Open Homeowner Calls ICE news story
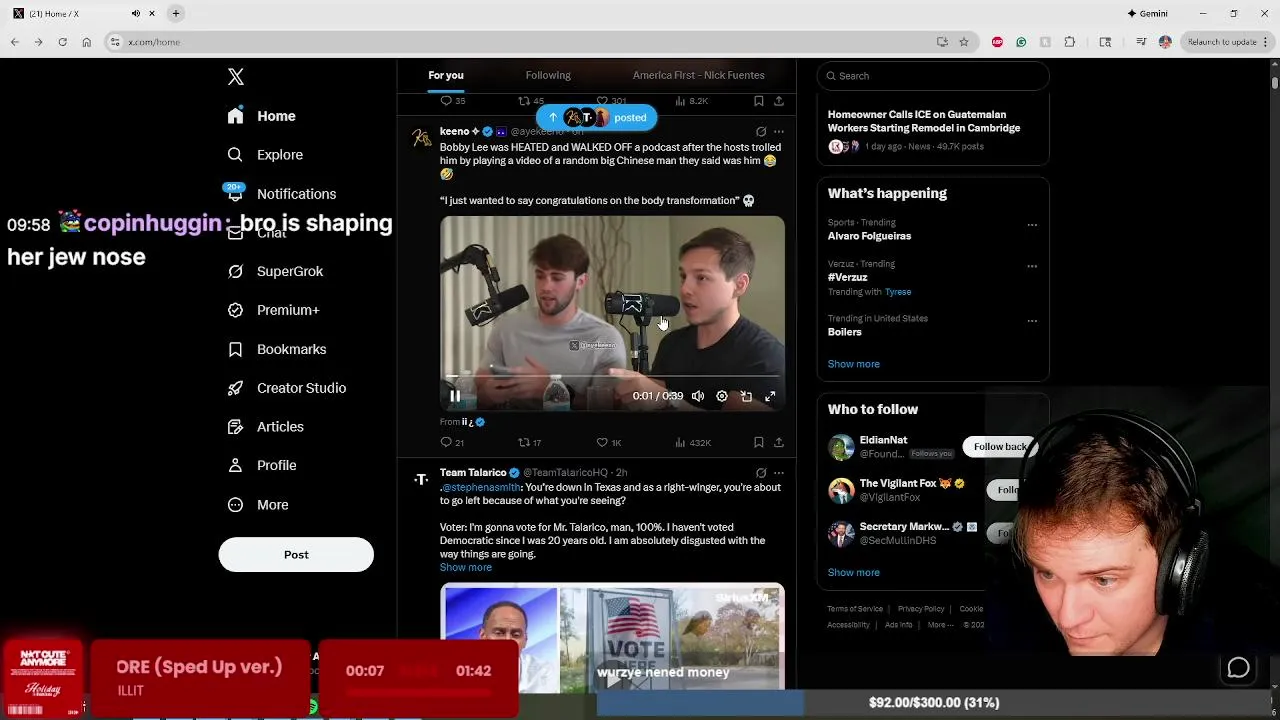Image resolution: width=1280 pixels, height=720 pixels. click(x=924, y=121)
